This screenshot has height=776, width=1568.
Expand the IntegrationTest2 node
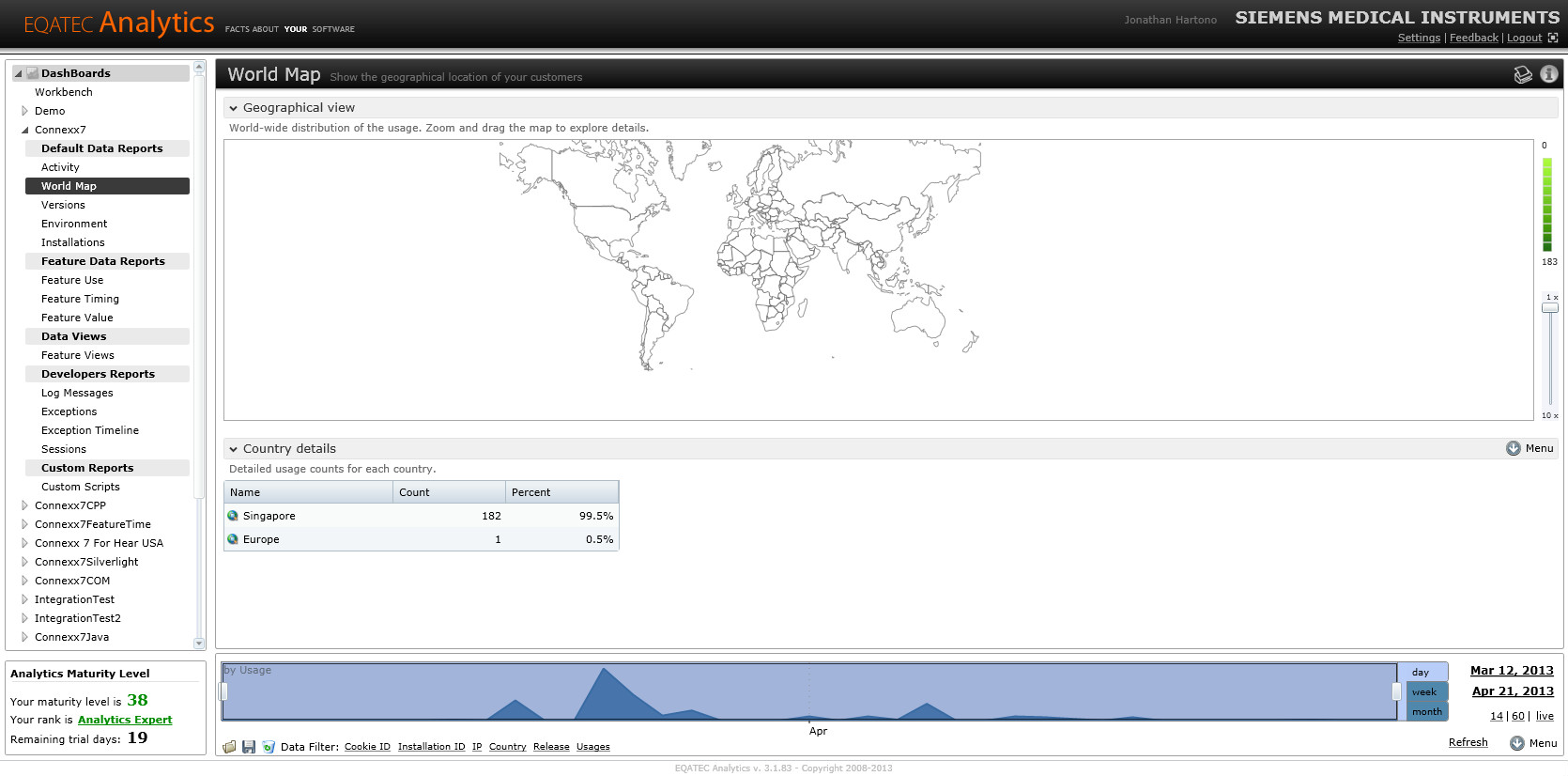pos(25,618)
